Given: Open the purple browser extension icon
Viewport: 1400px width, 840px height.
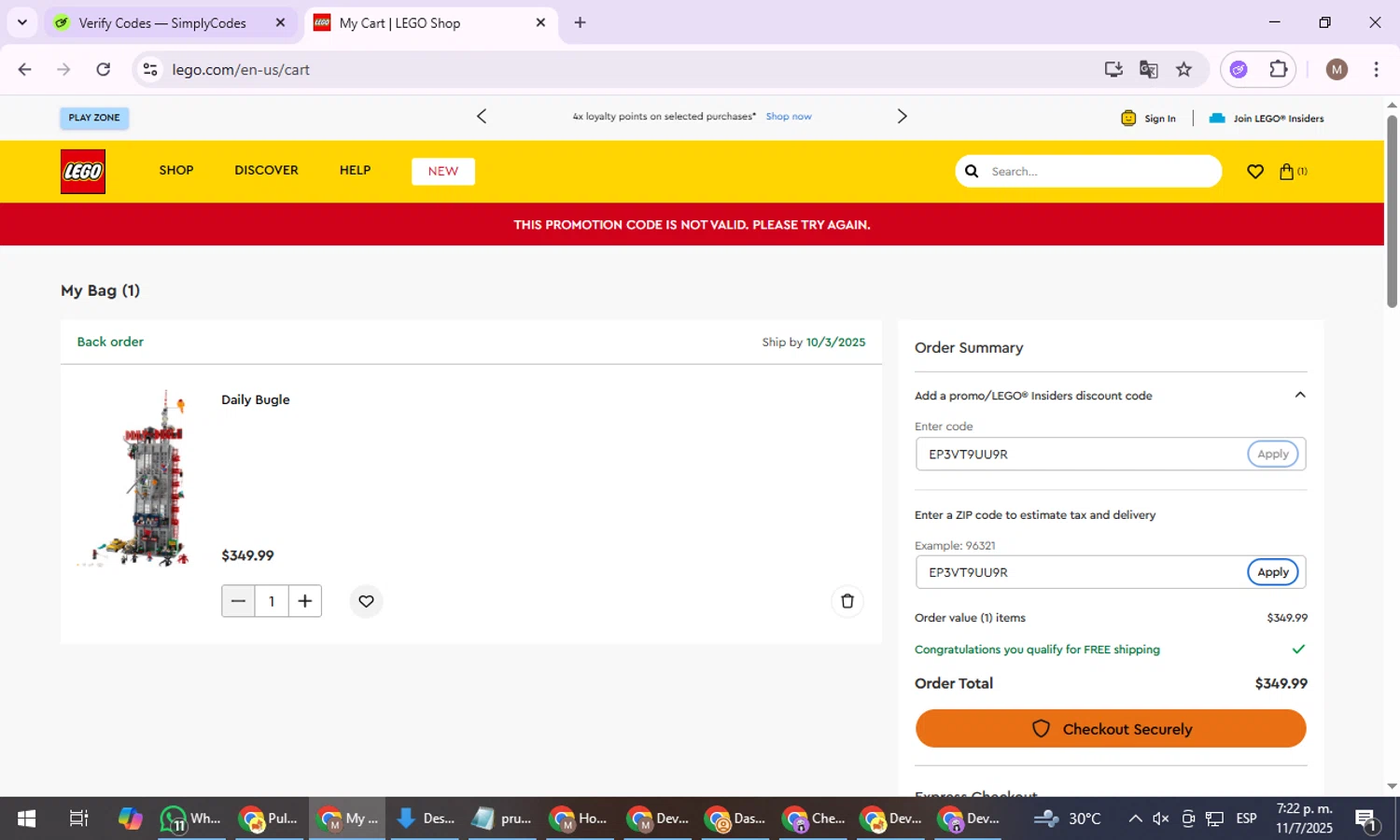Looking at the screenshot, I should click(x=1239, y=70).
